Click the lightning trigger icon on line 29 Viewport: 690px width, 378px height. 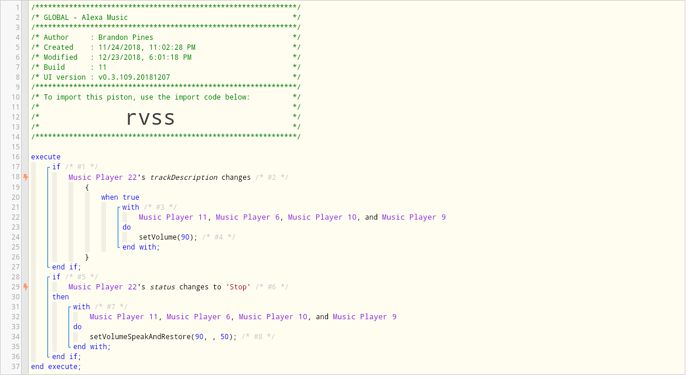(x=26, y=287)
